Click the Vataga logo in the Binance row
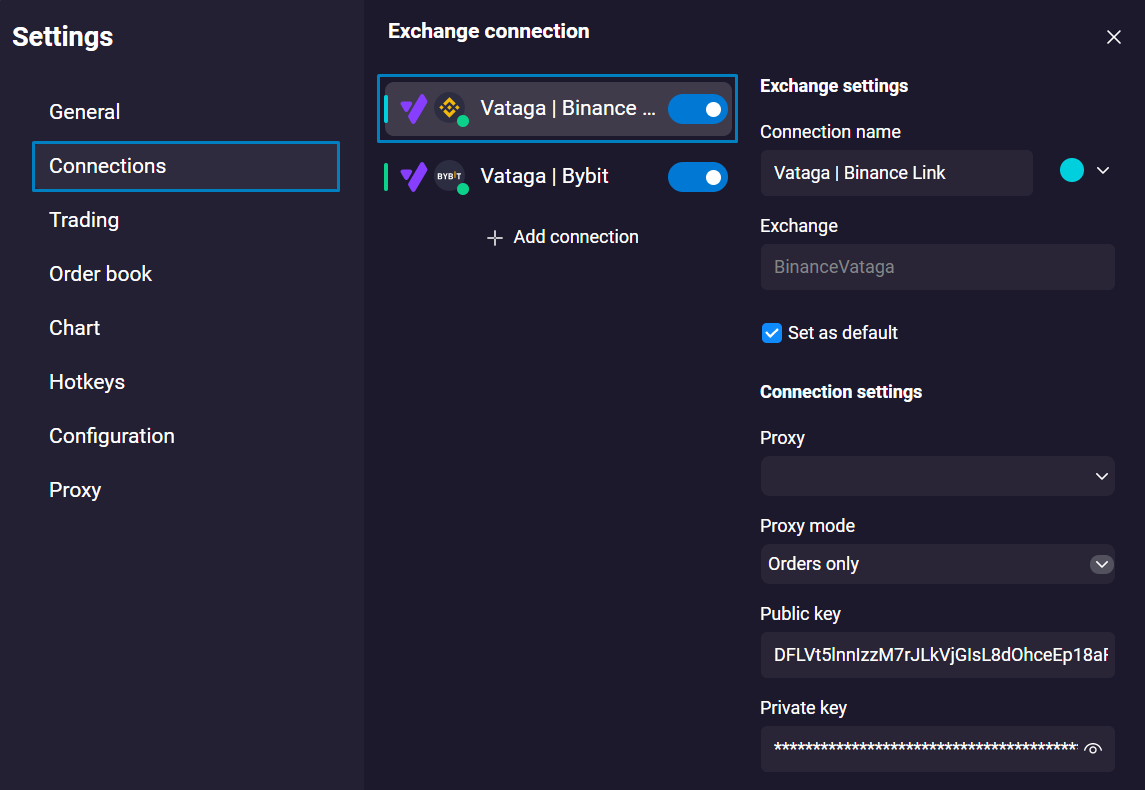Image resolution: width=1145 pixels, height=790 pixels. tap(413, 109)
